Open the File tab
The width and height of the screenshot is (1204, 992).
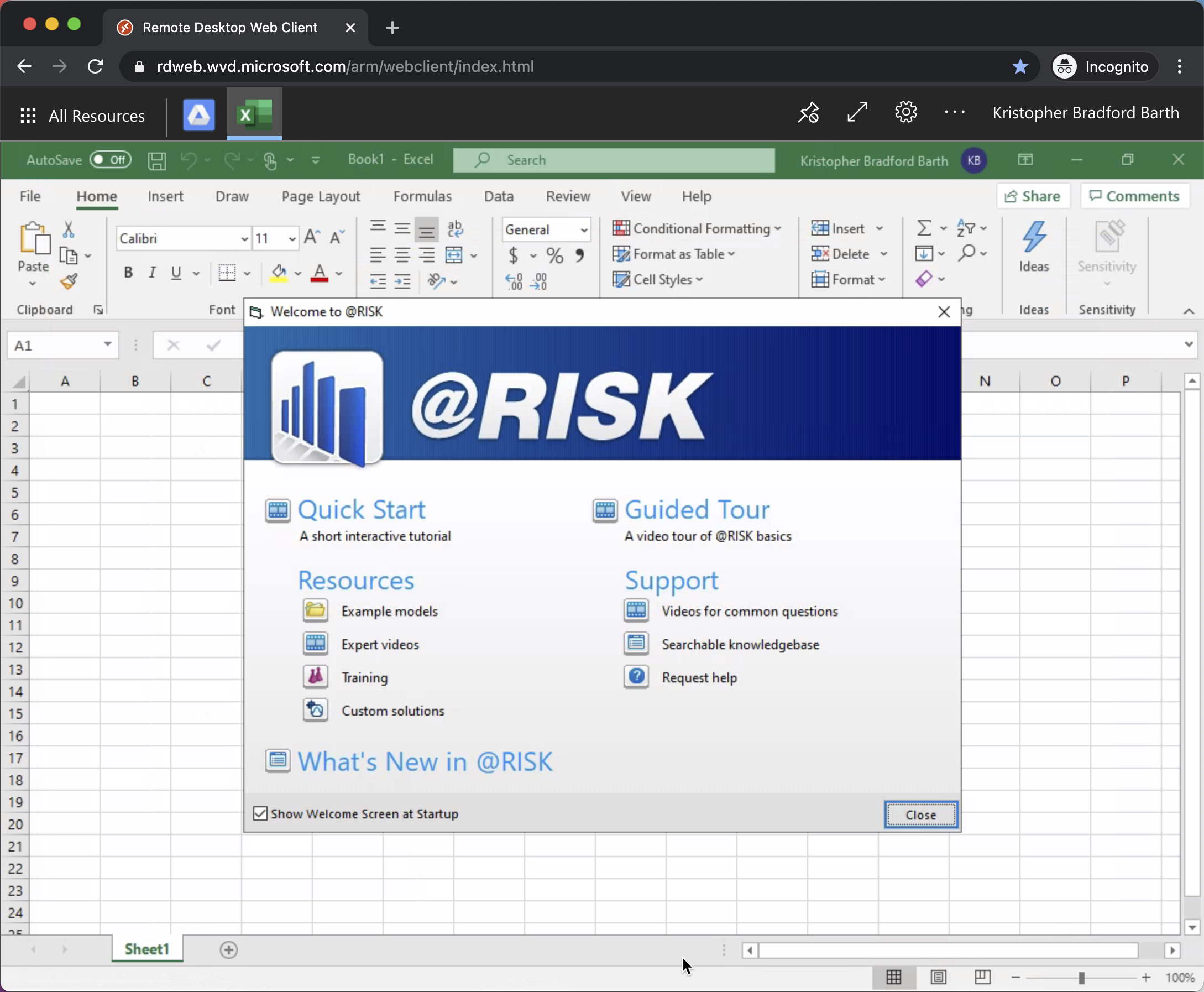point(30,196)
